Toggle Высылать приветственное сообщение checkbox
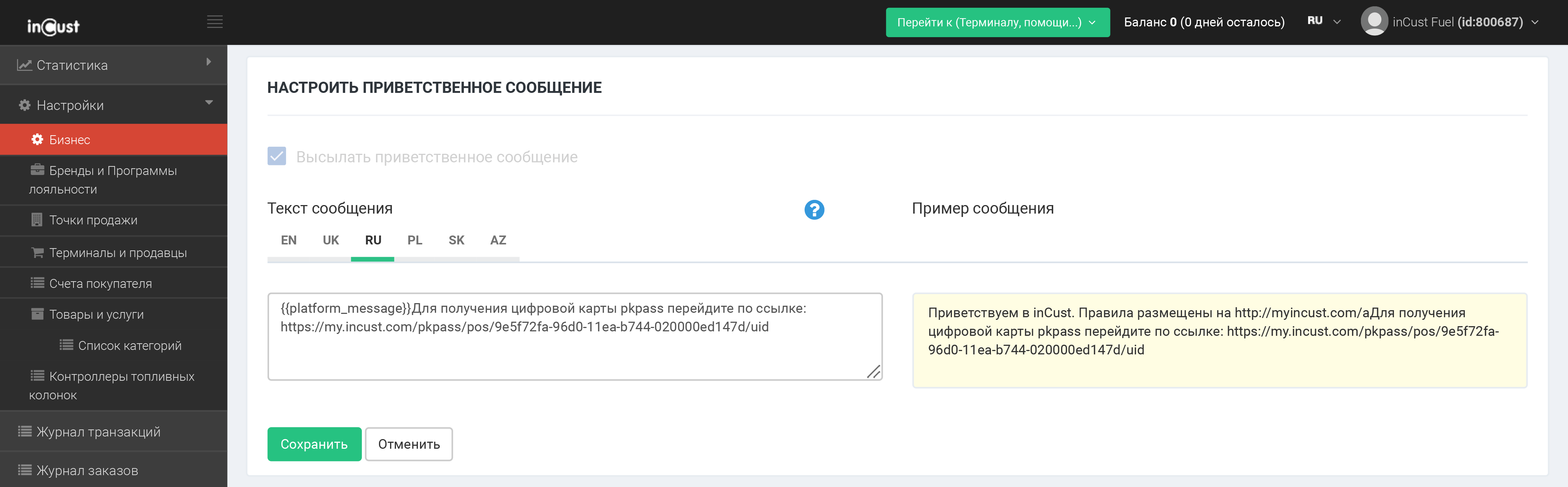Image resolution: width=1568 pixels, height=487 pixels. (277, 157)
